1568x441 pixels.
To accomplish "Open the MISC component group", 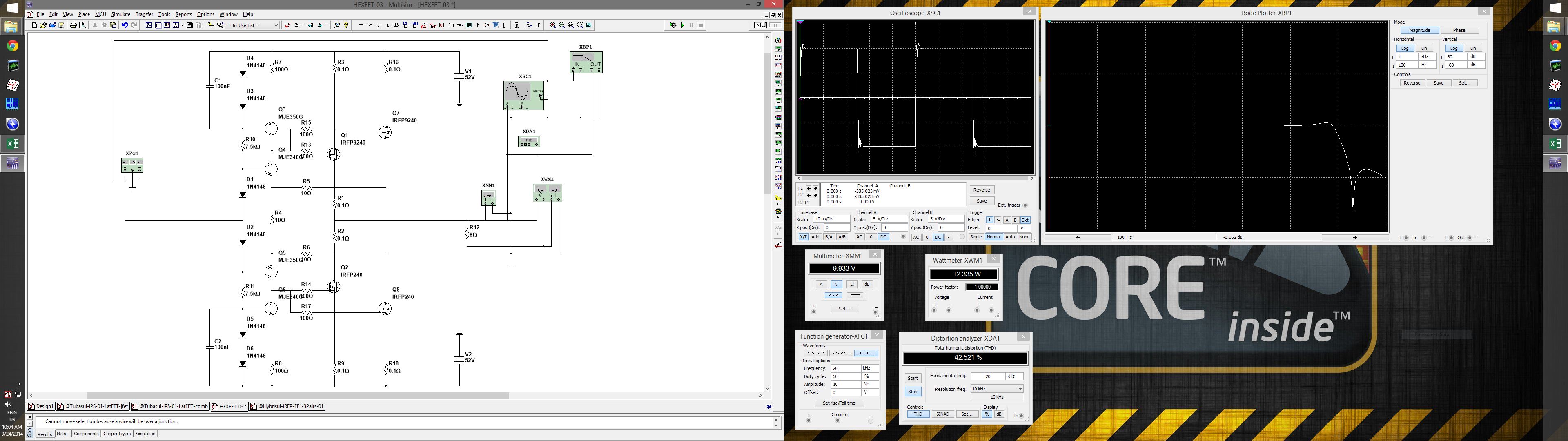I will point(460,25).
